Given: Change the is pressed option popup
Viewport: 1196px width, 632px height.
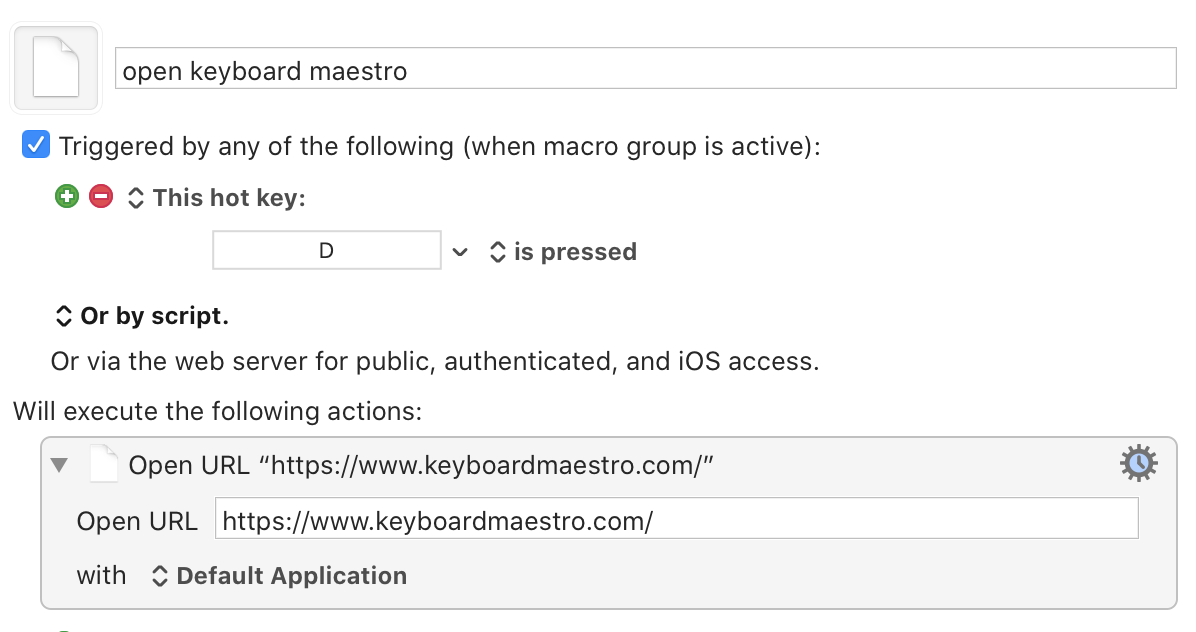Looking at the screenshot, I should 563,252.
